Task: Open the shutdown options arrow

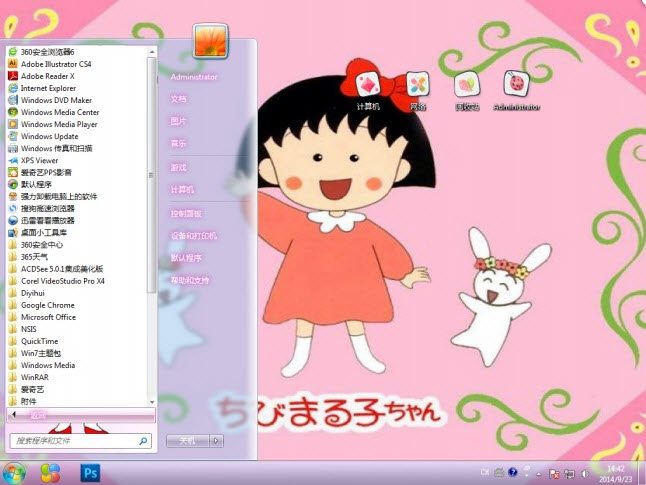Action: (216, 441)
